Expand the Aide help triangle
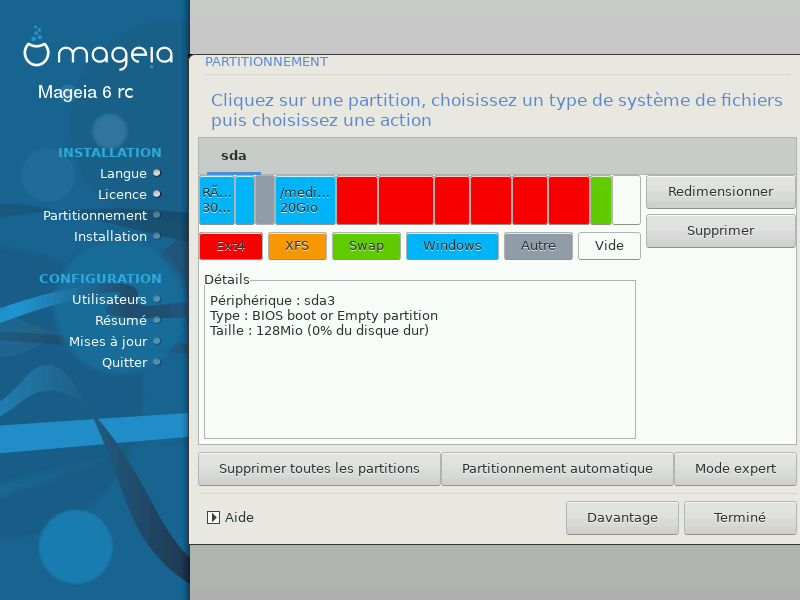The width and height of the screenshot is (800, 600). click(213, 517)
